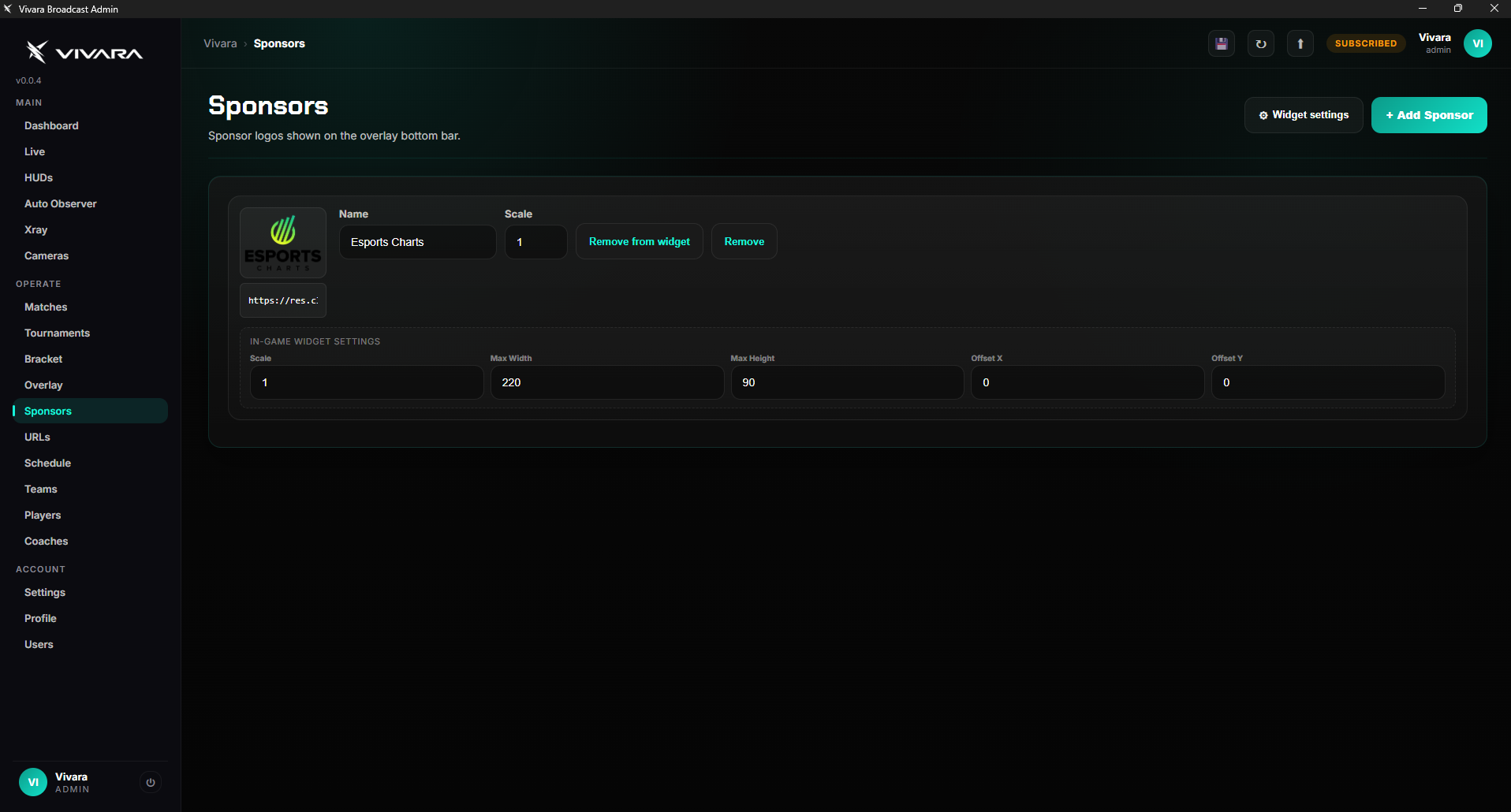This screenshot has width=1511, height=812.
Task: Click the save disk icon in header
Action: tap(1222, 43)
